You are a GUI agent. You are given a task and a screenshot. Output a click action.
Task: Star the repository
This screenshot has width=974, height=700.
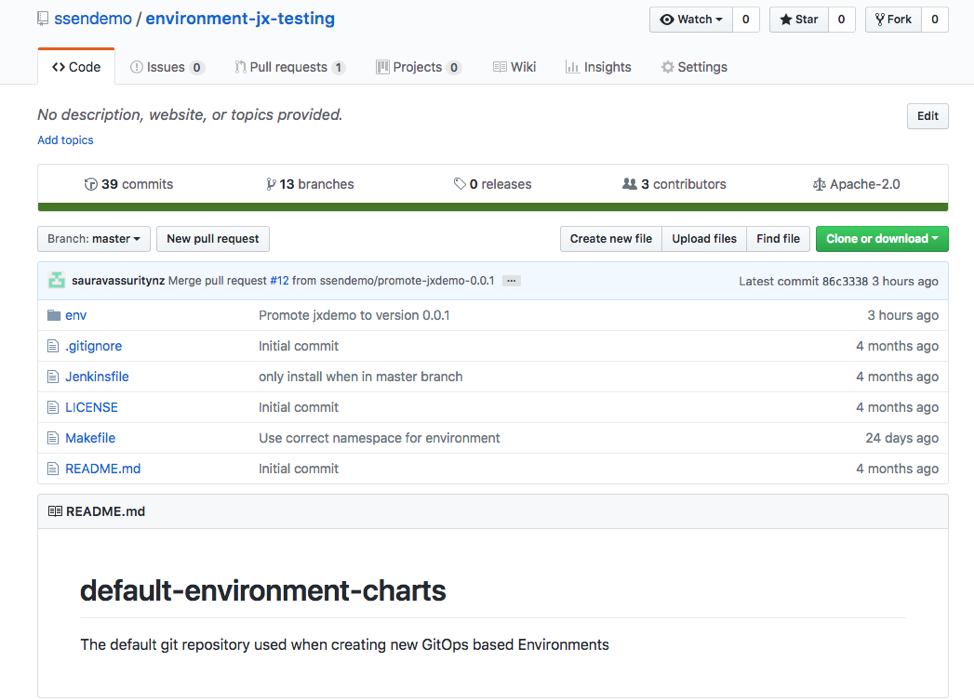799,19
